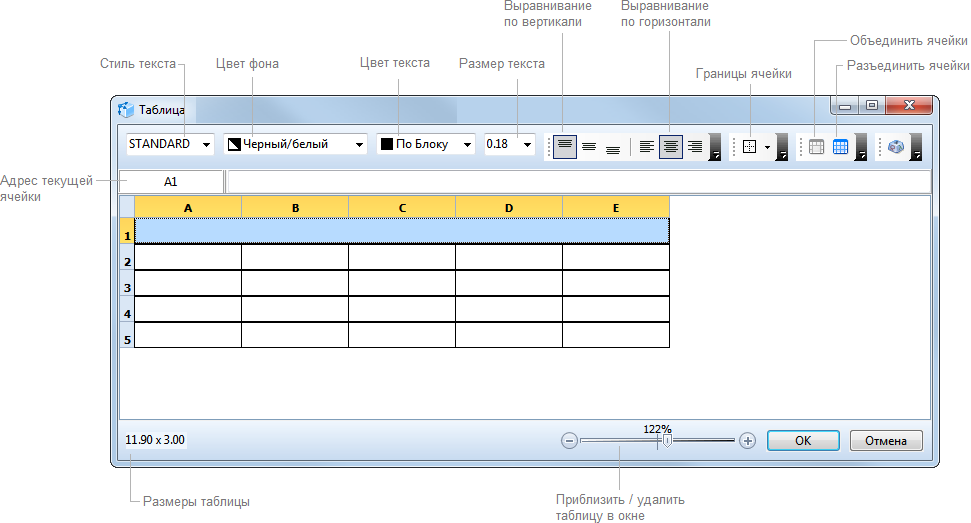Open overflow options of last toolbar

pos(916,147)
